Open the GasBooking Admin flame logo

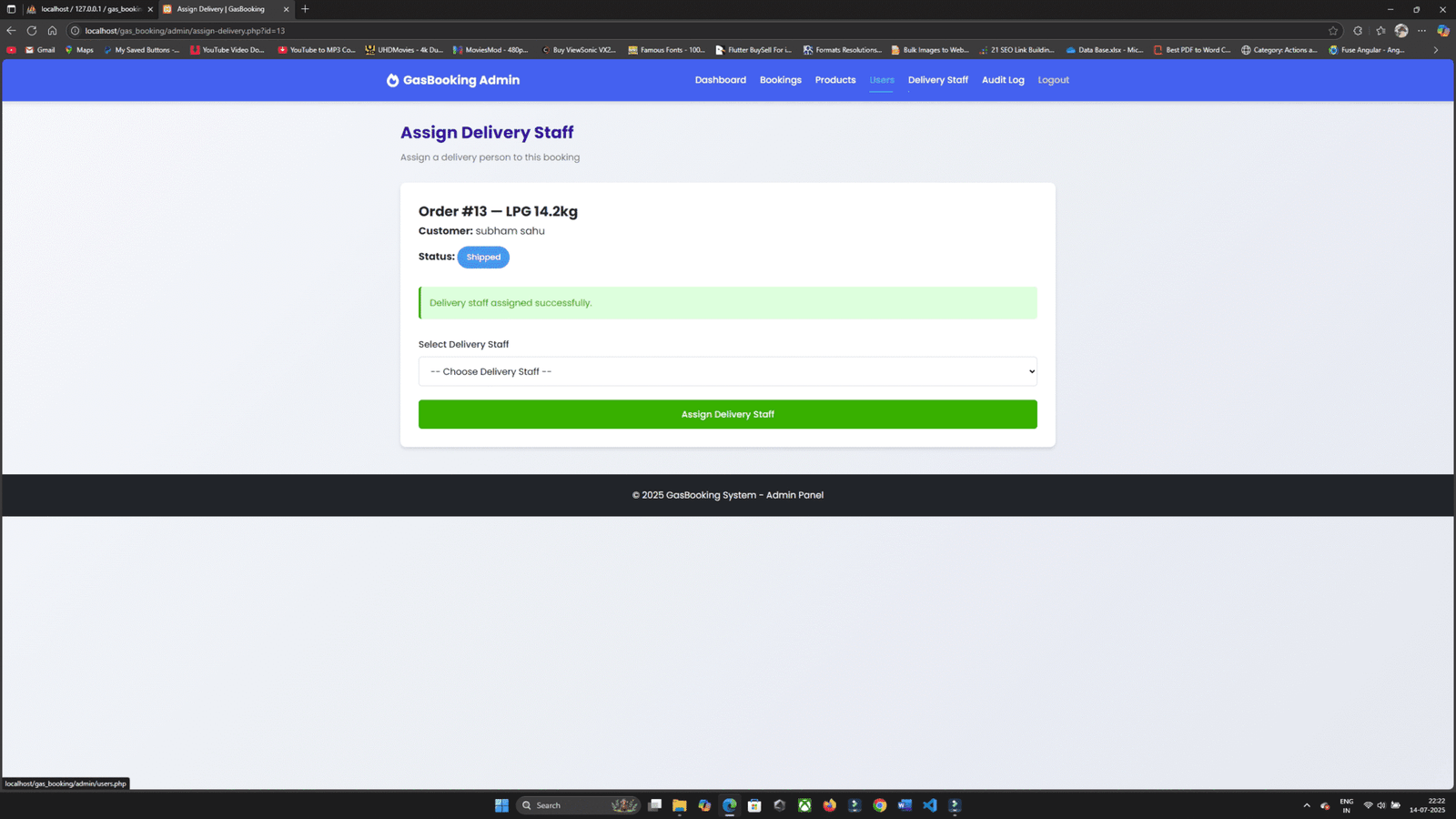(391, 80)
